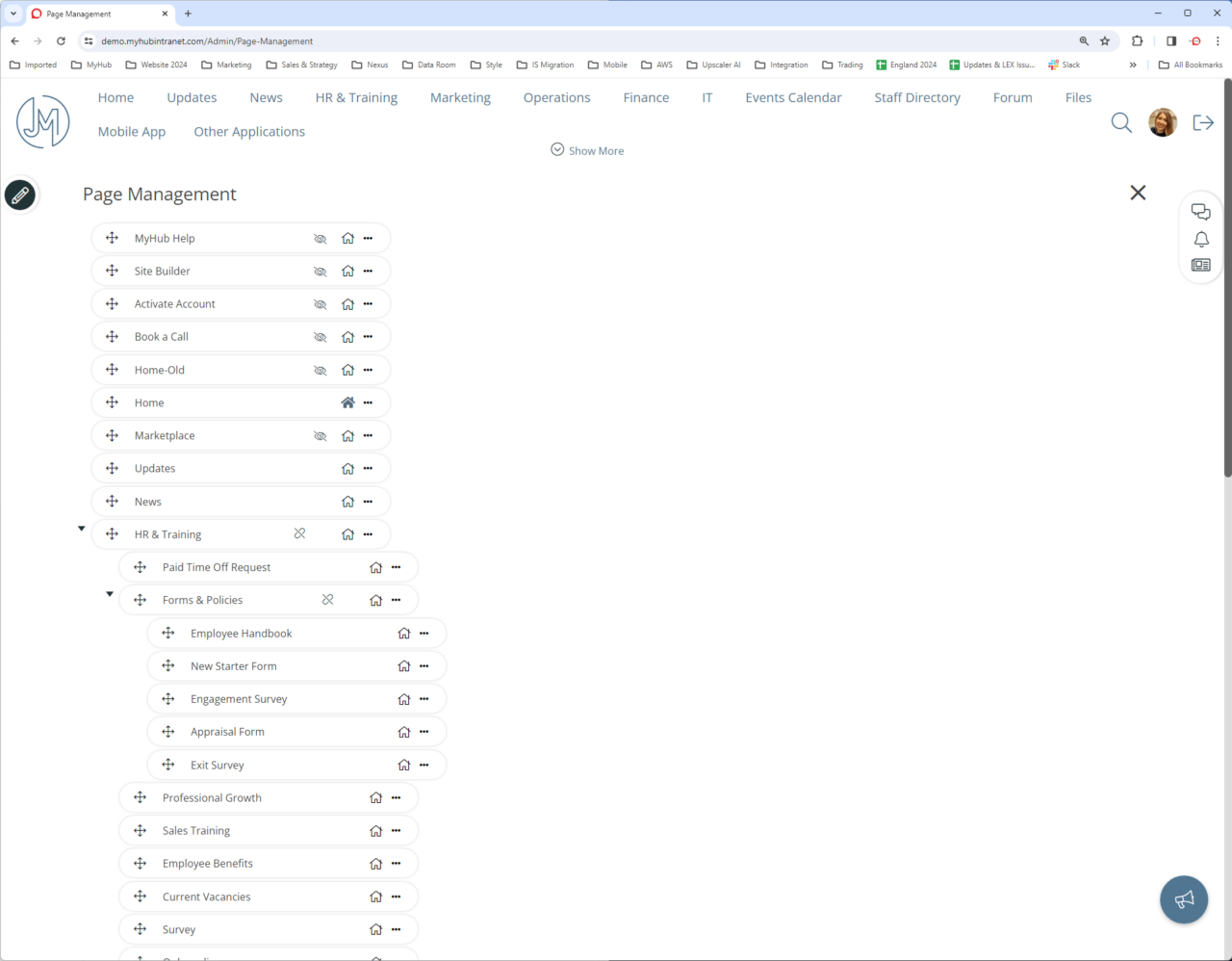1232x961 pixels.
Task: Open the ellipsis menu for Employee Handbook
Action: coord(423,633)
